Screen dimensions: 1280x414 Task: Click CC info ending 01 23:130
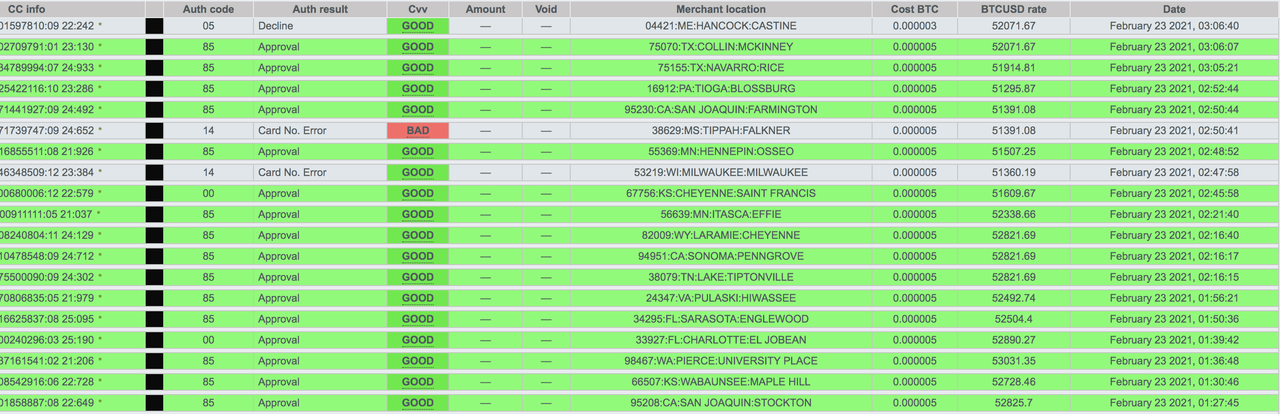[x=47, y=47]
